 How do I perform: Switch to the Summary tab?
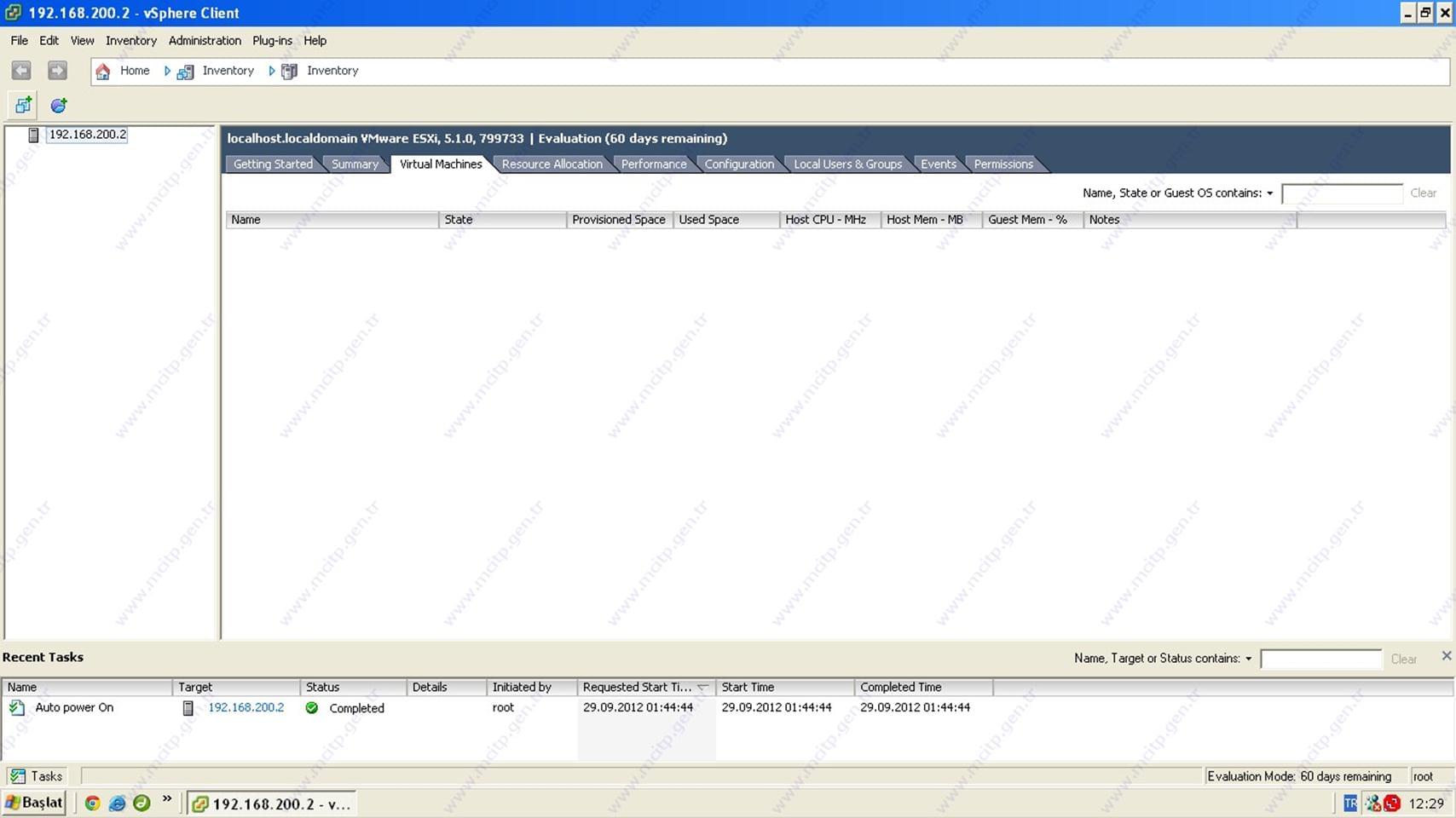(x=355, y=164)
